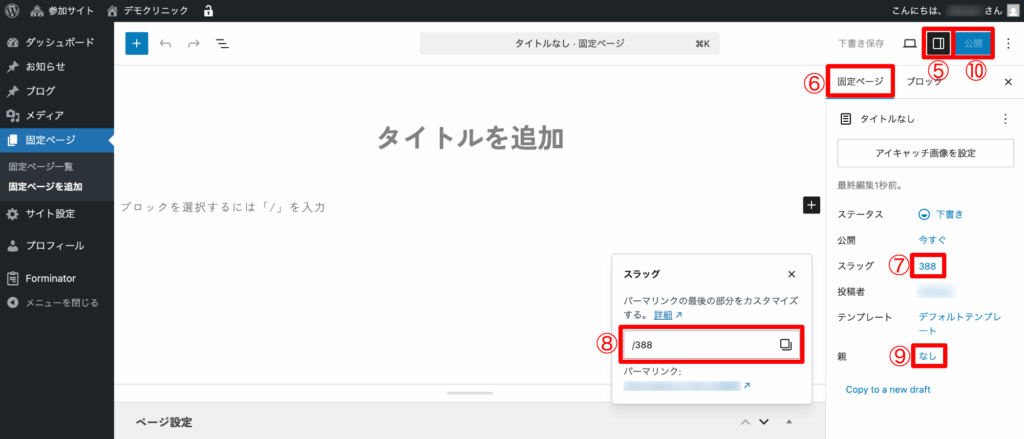Screen dimensions: 1024x439
Task: Click the アイキャッチ画像を設定 button
Action: click(x=925, y=153)
